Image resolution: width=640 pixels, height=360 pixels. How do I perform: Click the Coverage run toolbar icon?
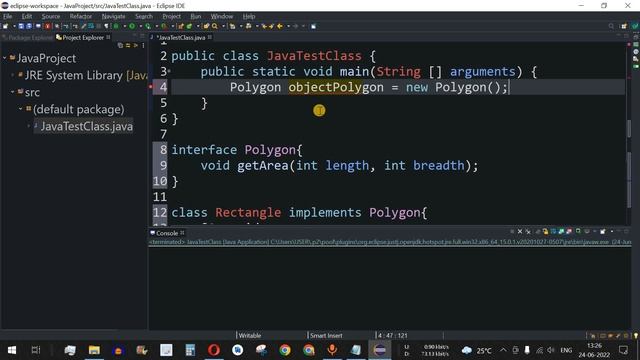(x=148, y=26)
